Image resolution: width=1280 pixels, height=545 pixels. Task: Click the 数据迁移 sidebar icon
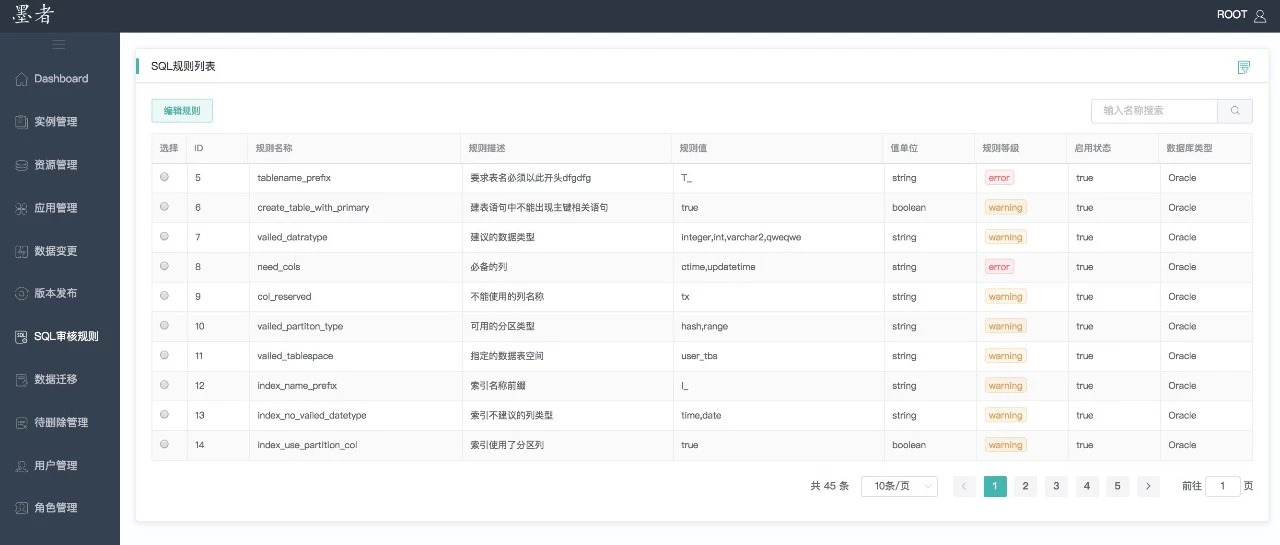tap(22, 380)
